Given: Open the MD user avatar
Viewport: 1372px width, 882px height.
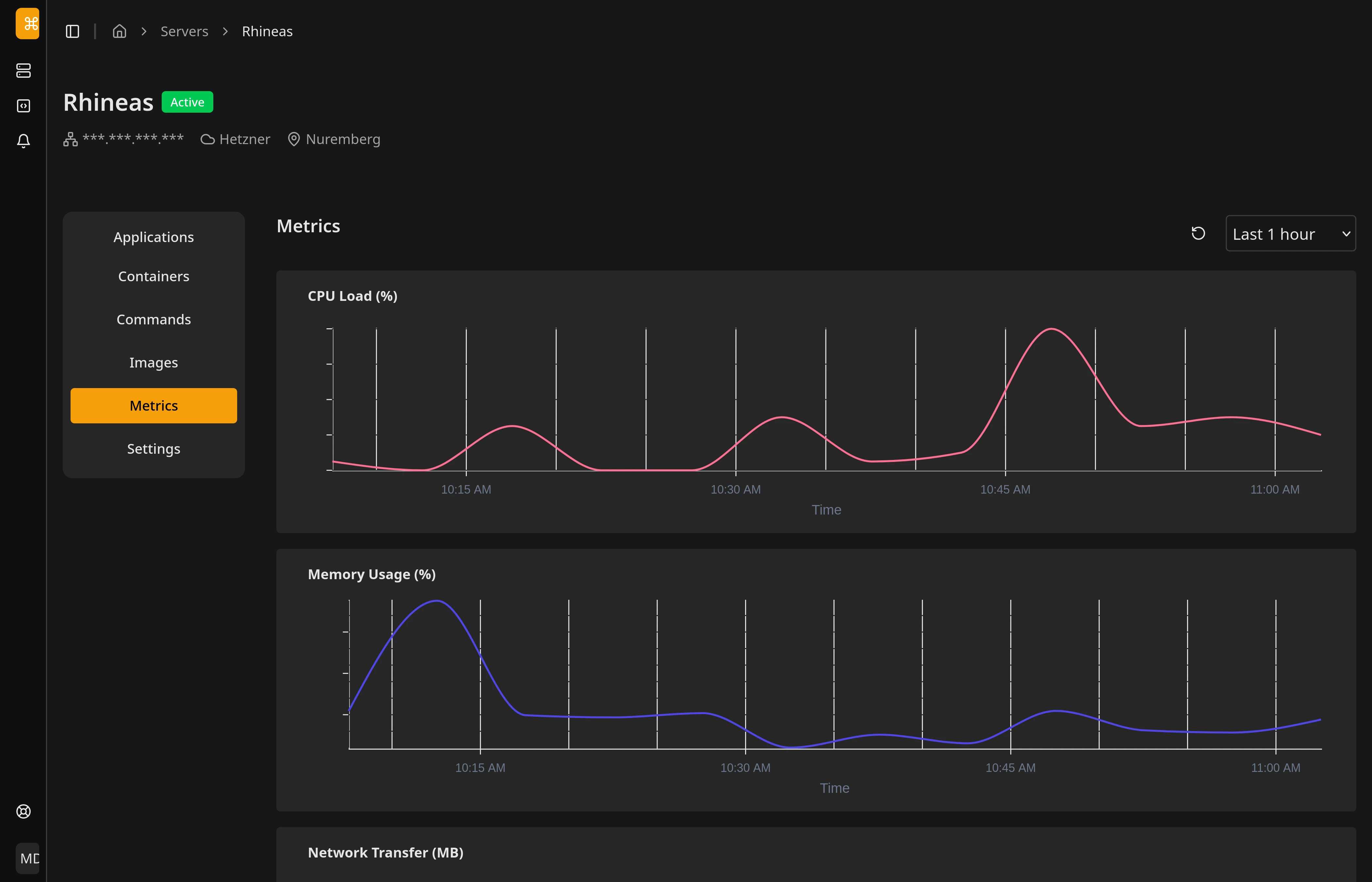Looking at the screenshot, I should 27,858.
